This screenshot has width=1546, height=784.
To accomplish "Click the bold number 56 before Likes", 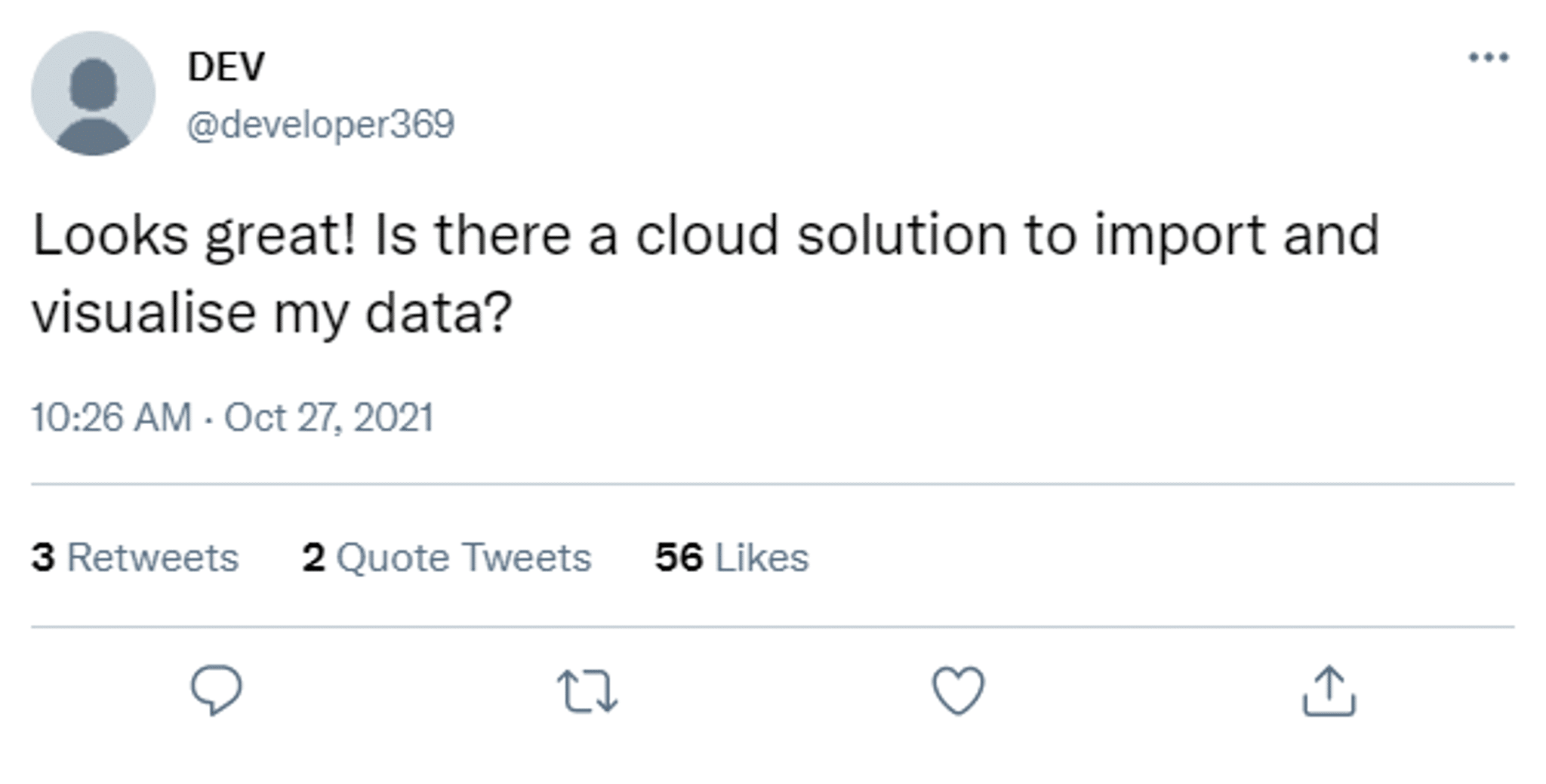I will [679, 558].
